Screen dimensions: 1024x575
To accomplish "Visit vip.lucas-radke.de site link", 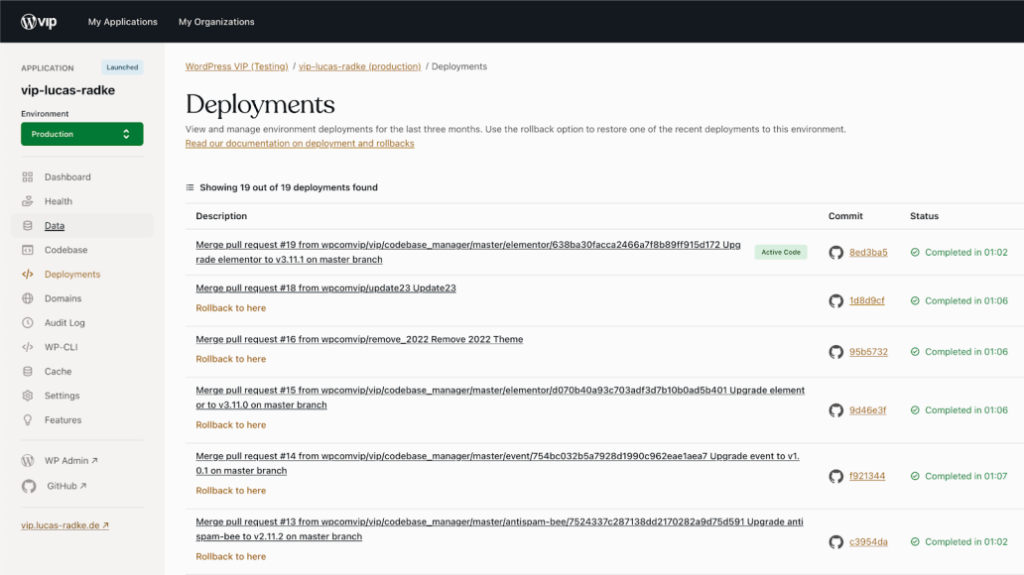I will click(65, 525).
